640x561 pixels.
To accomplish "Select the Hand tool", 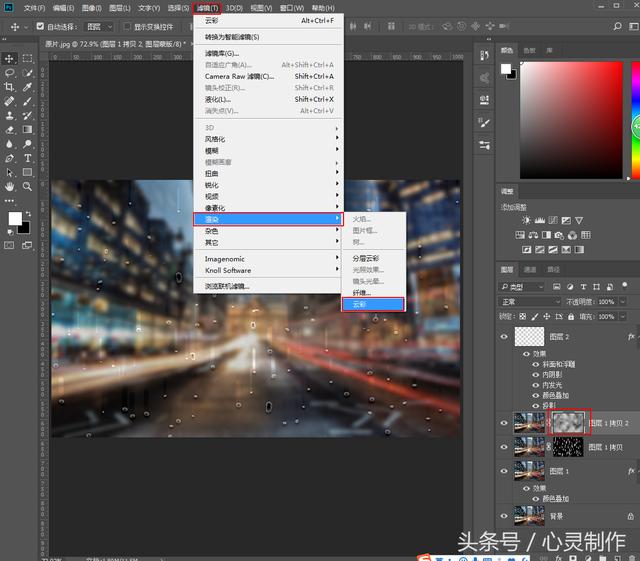I will [9, 186].
